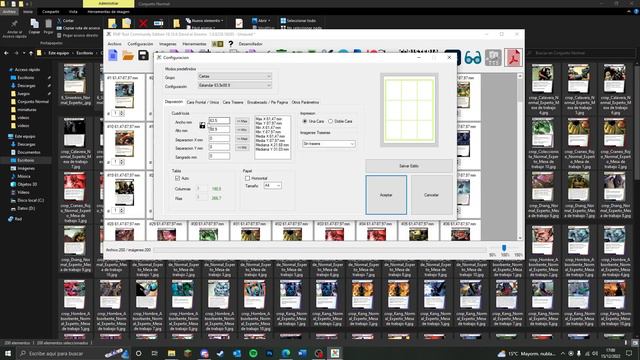The image size is (640, 360).
Task: Click the Alto mm input field
Action: click(219, 129)
